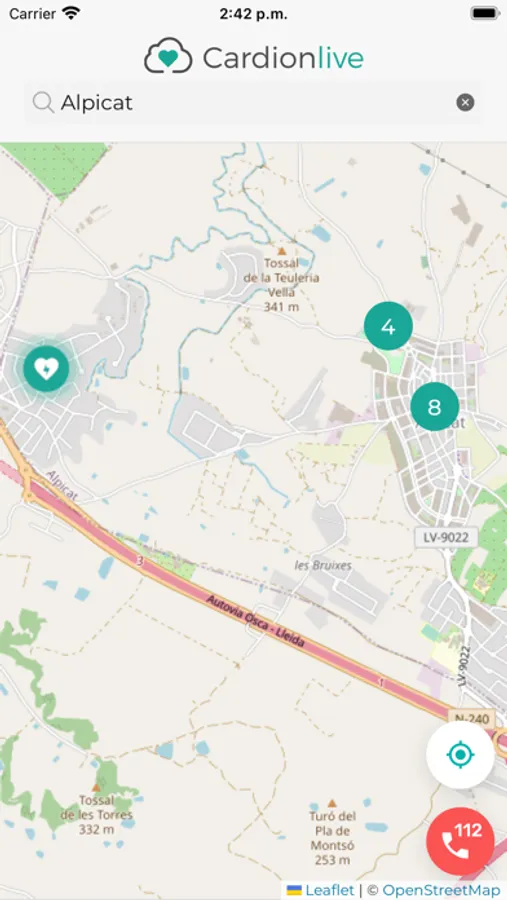The height and width of the screenshot is (900, 507).
Task: Click the Autovia Osca - Lleida road label
Action: pos(256,622)
